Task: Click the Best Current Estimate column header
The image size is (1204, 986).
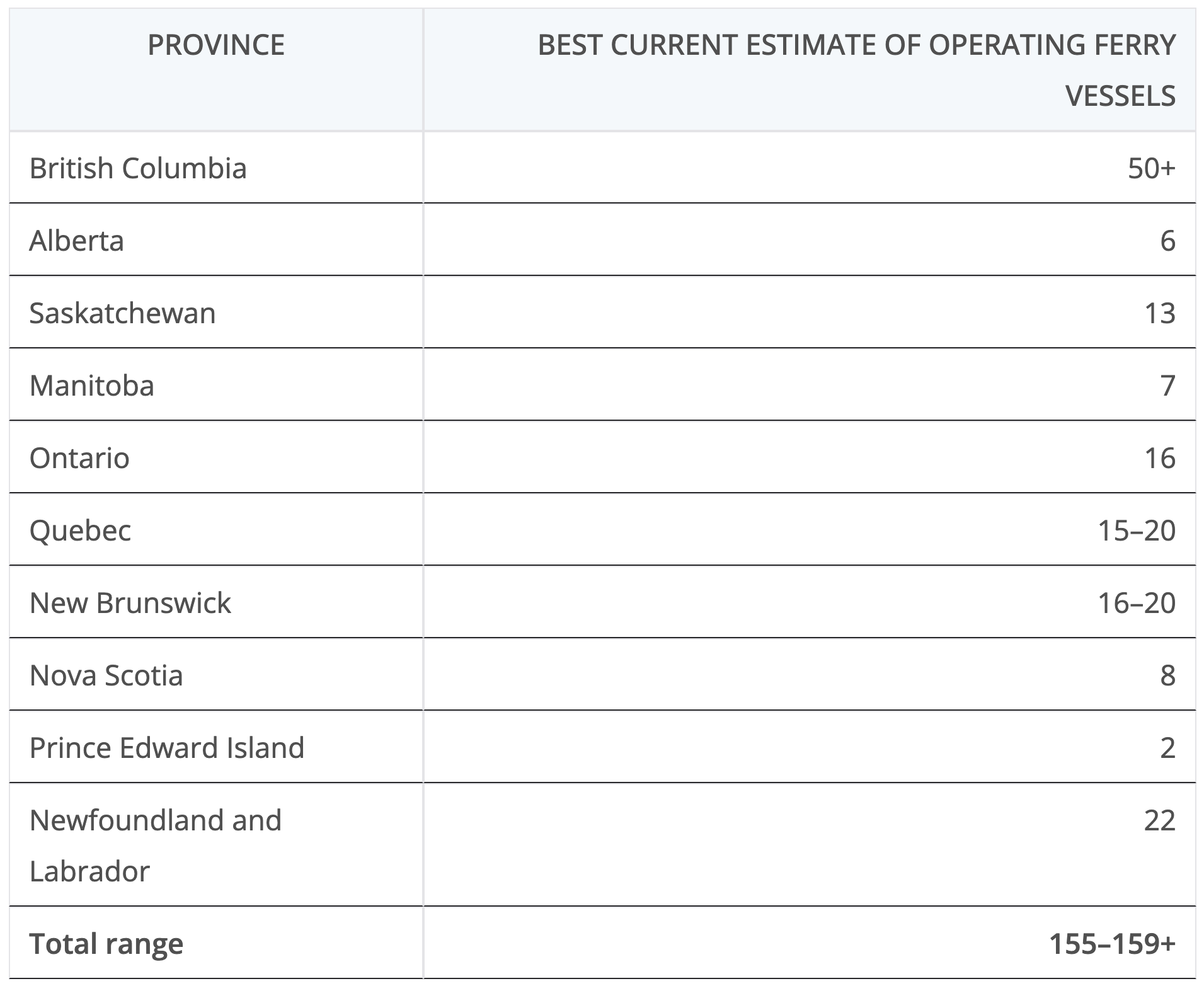Action: pyautogui.click(x=856, y=70)
